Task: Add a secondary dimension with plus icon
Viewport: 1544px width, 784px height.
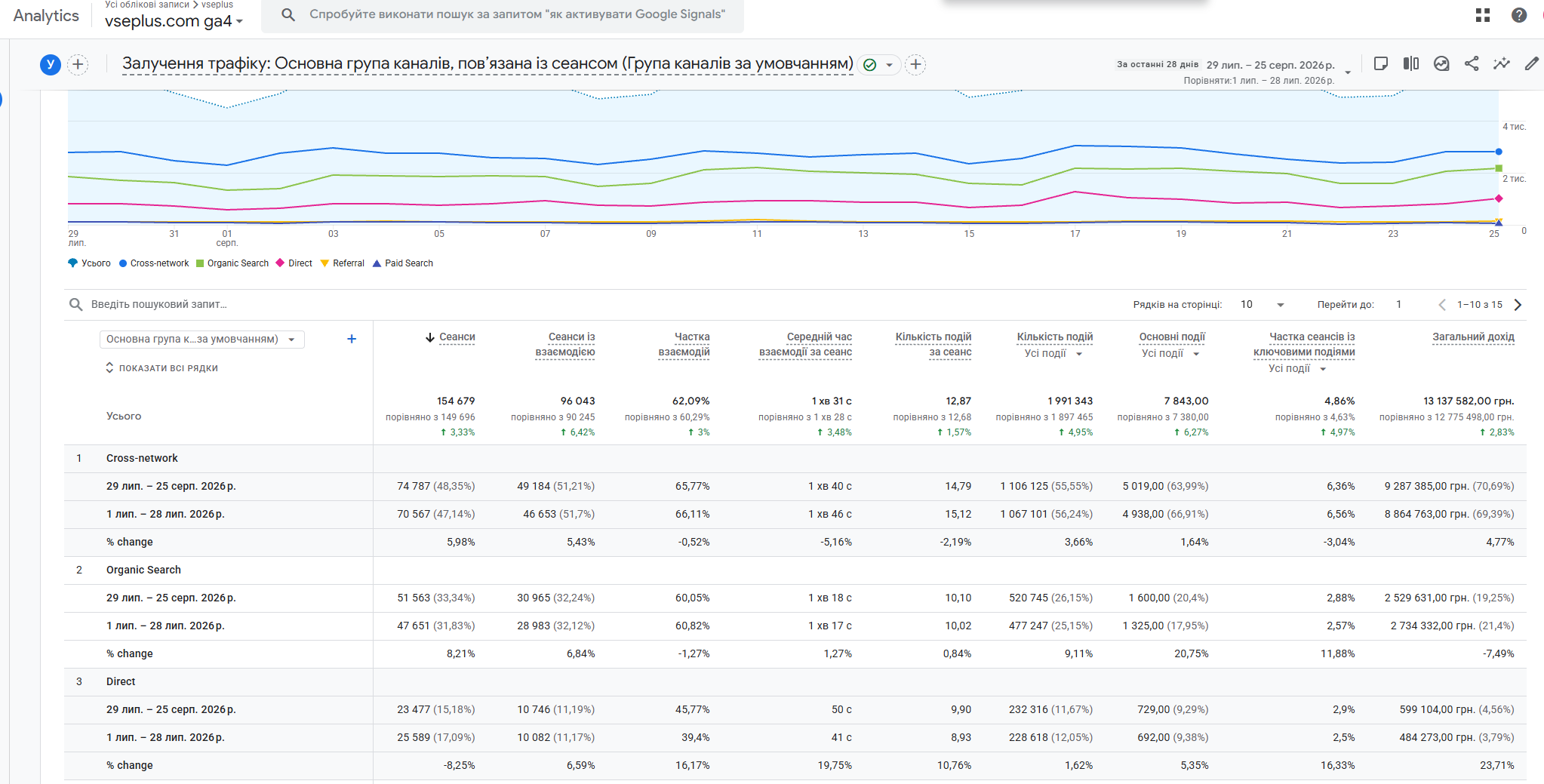Action: (352, 339)
